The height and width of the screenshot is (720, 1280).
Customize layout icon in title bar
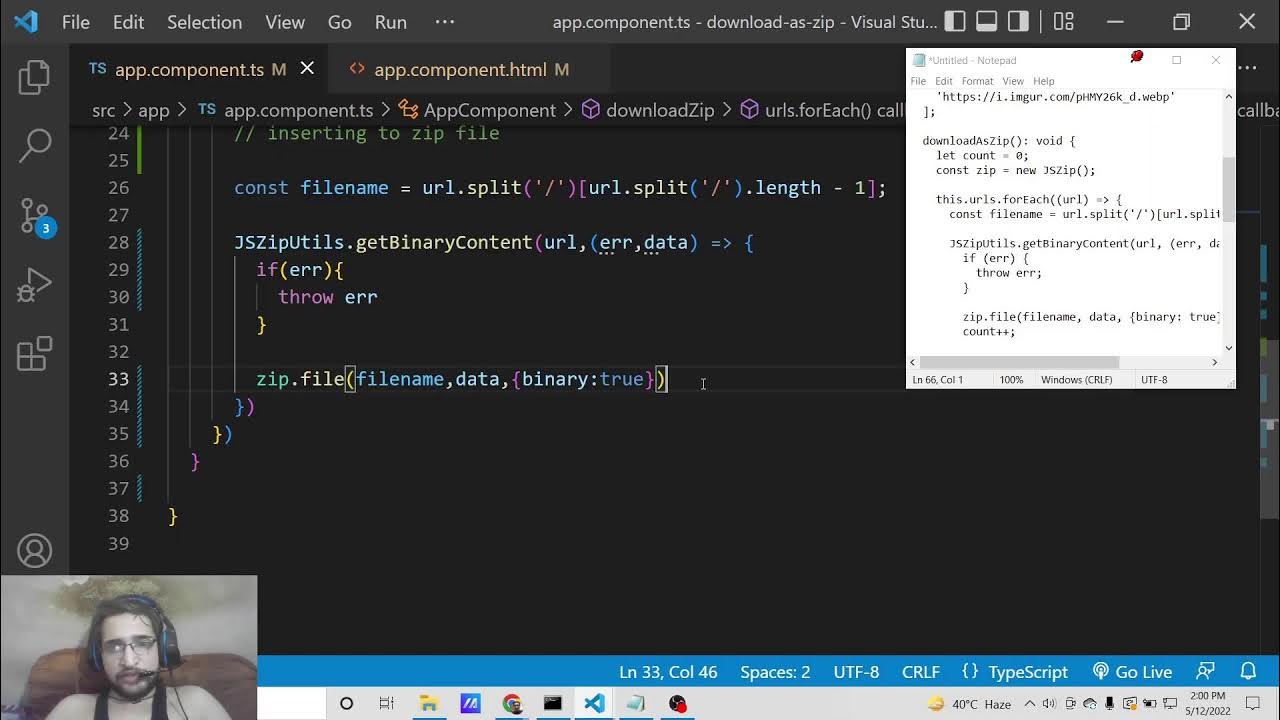(x=1064, y=21)
